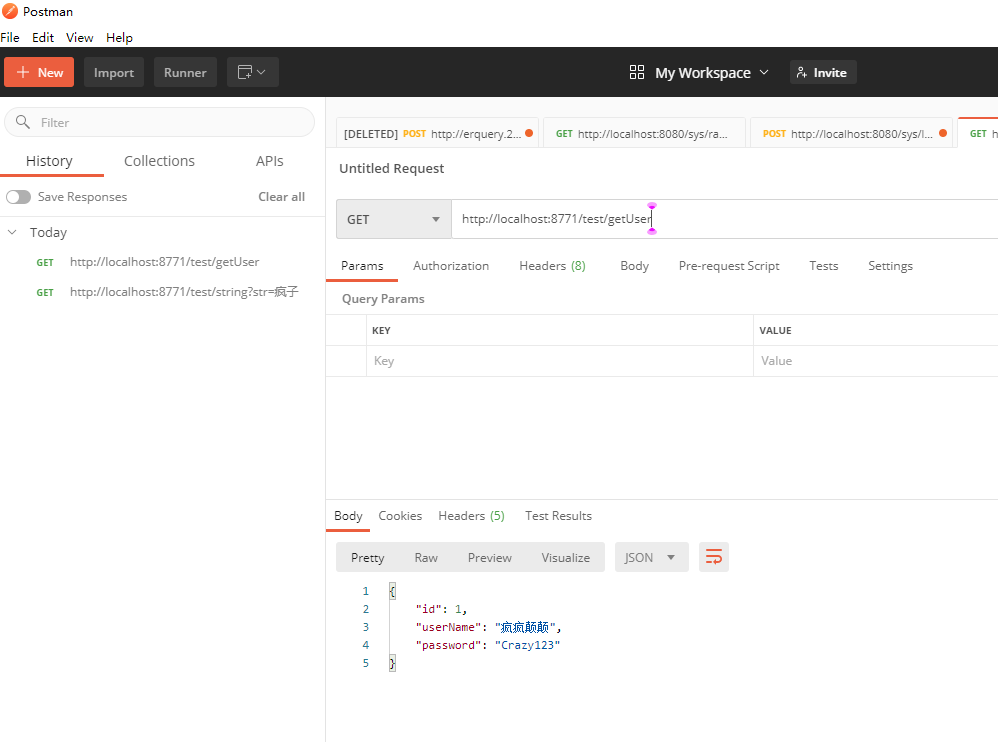Select the response Body tab
The image size is (998, 742).
(x=348, y=516)
